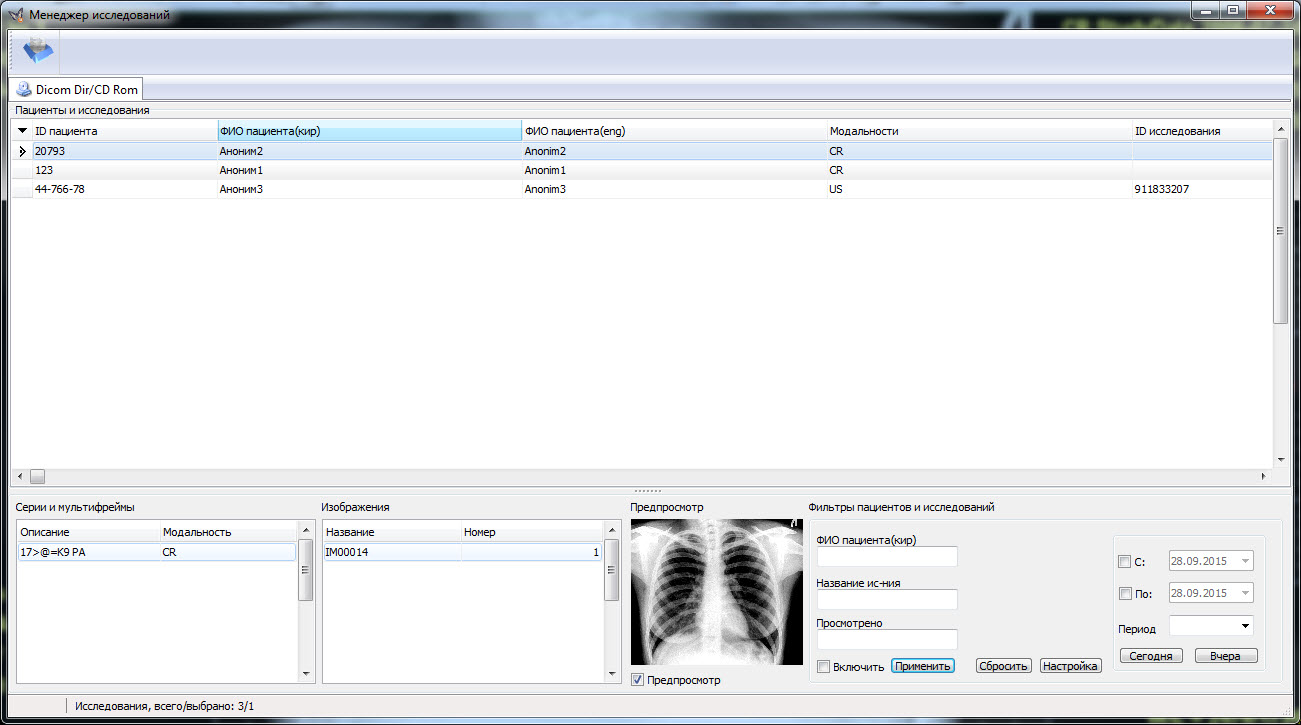Image resolution: width=1301 pixels, height=725 pixels.
Task: Click the Anonim3 english name cell
Action: pyautogui.click(x=674, y=189)
